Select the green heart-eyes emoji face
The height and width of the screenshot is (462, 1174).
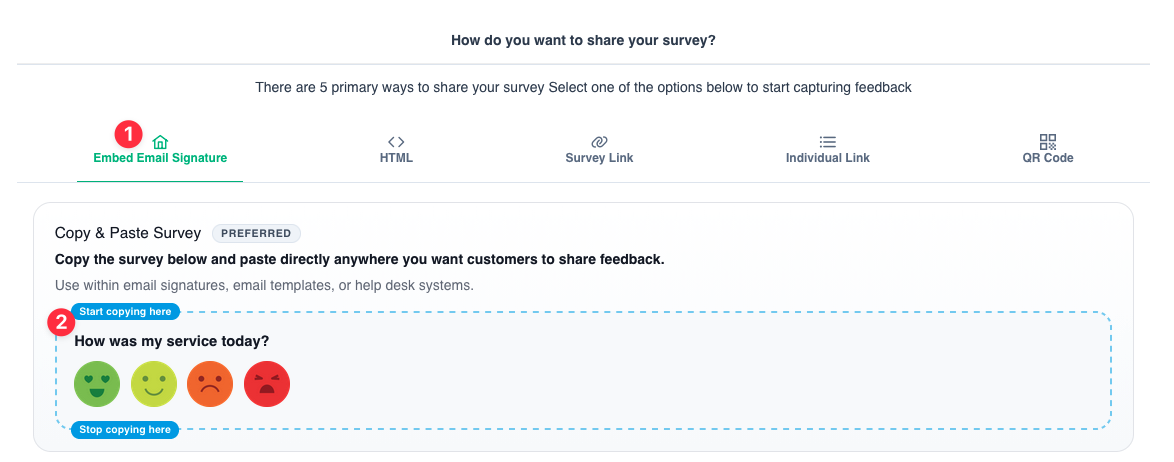[97, 384]
